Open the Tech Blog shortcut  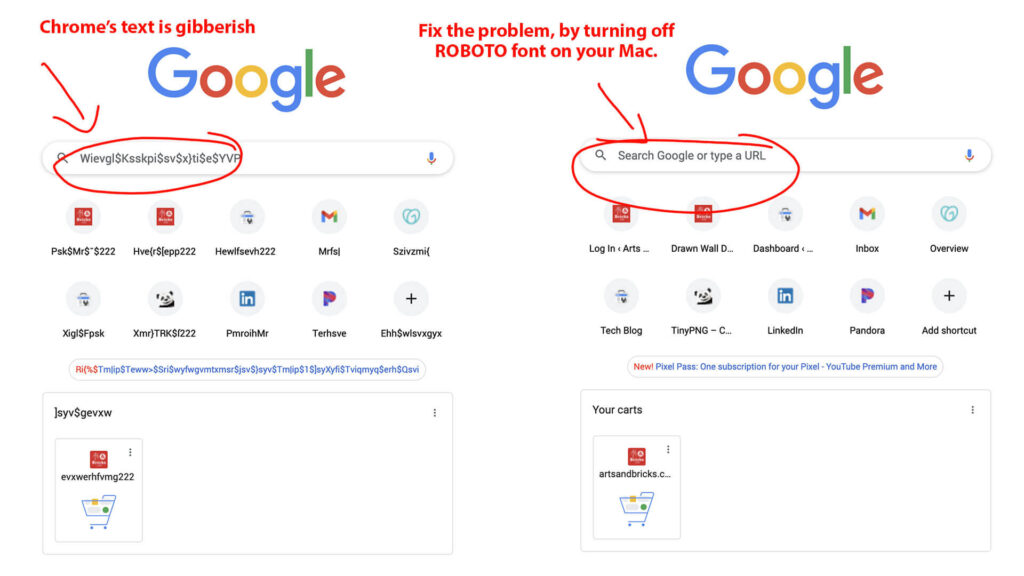pos(620,296)
